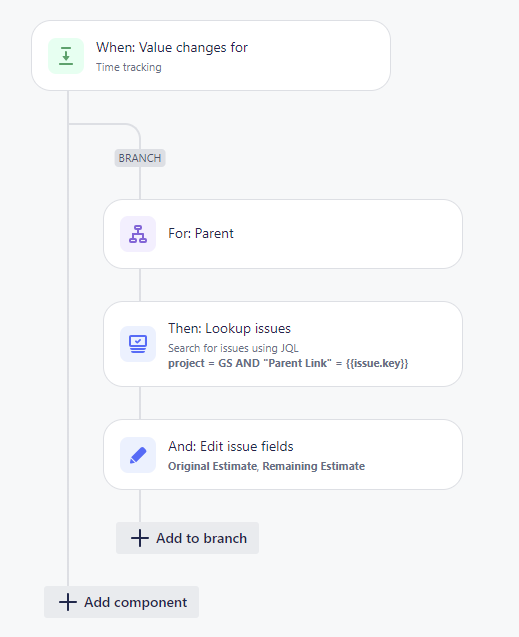
Task: Click the project = GS JQL query text
Action: coord(288,363)
